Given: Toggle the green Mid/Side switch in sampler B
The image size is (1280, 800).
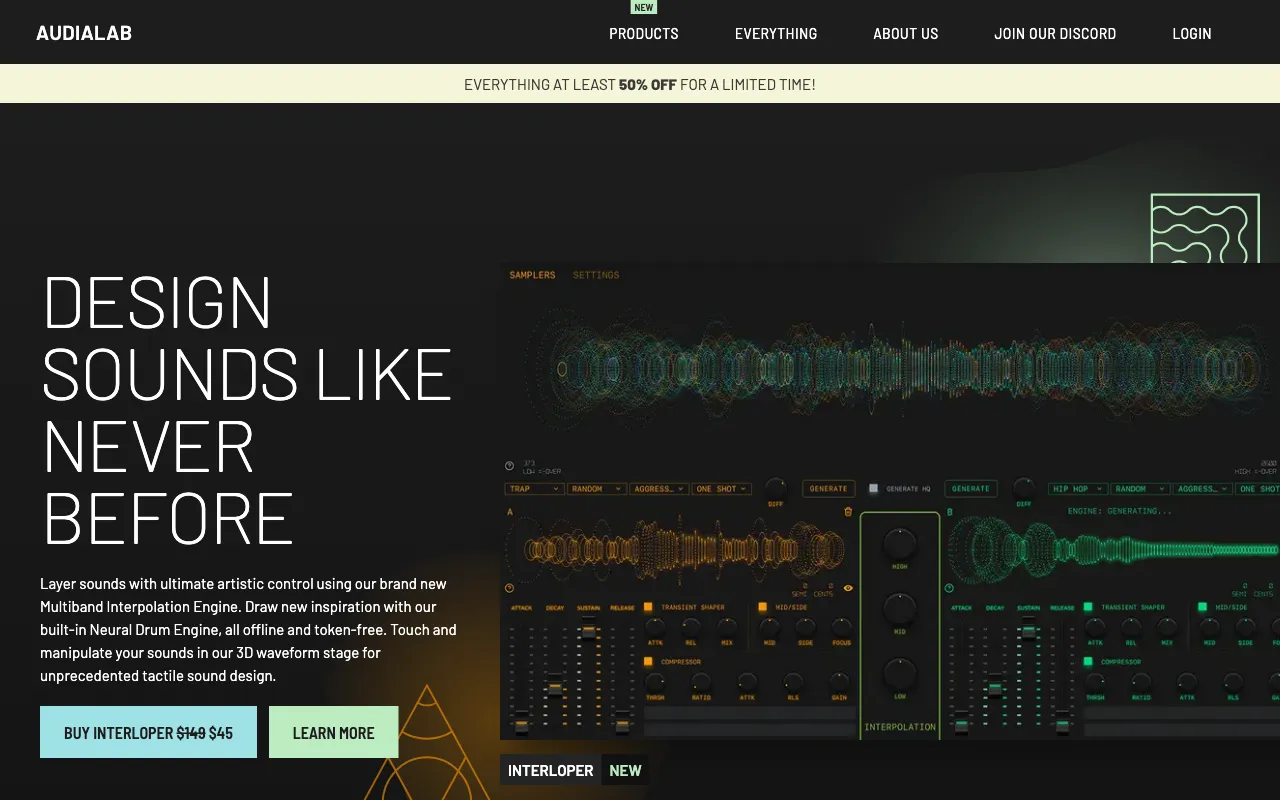Looking at the screenshot, I should (x=1202, y=607).
